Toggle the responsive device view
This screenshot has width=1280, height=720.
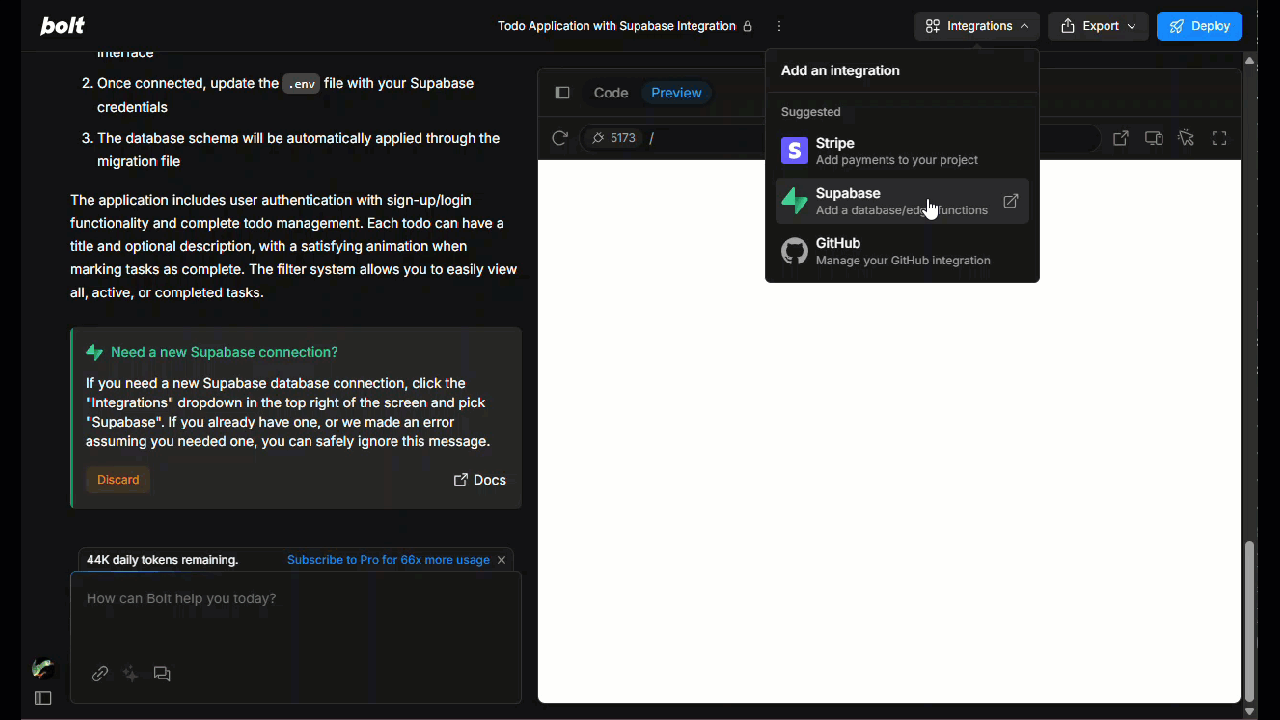pyautogui.click(x=1153, y=138)
